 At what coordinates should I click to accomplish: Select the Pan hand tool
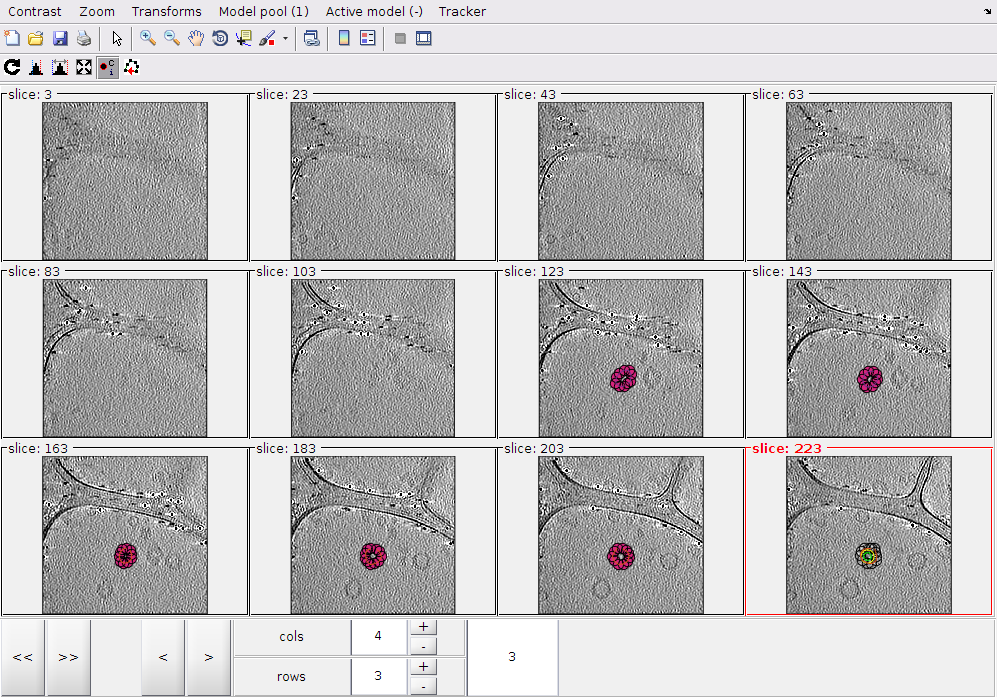pos(196,38)
